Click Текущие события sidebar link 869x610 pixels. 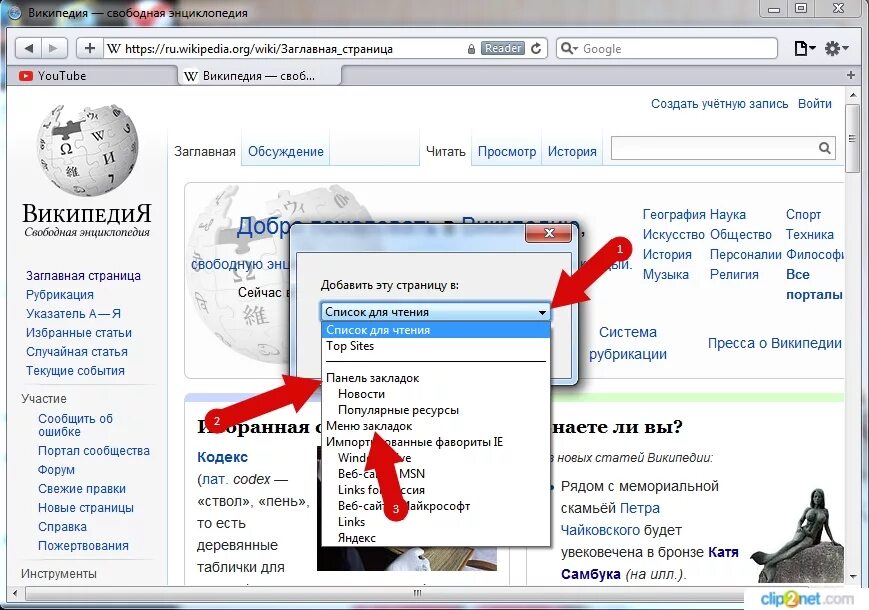pyautogui.click(x=75, y=371)
